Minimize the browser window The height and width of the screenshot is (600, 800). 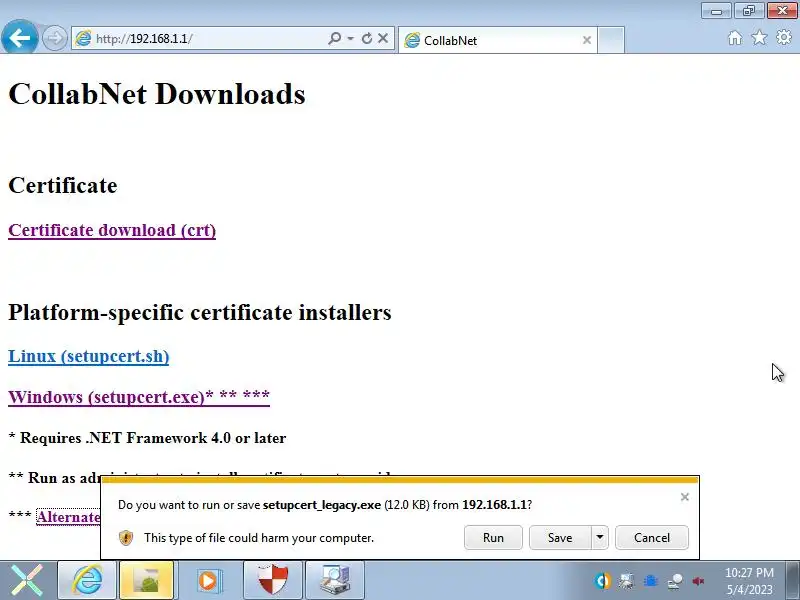tap(716, 11)
